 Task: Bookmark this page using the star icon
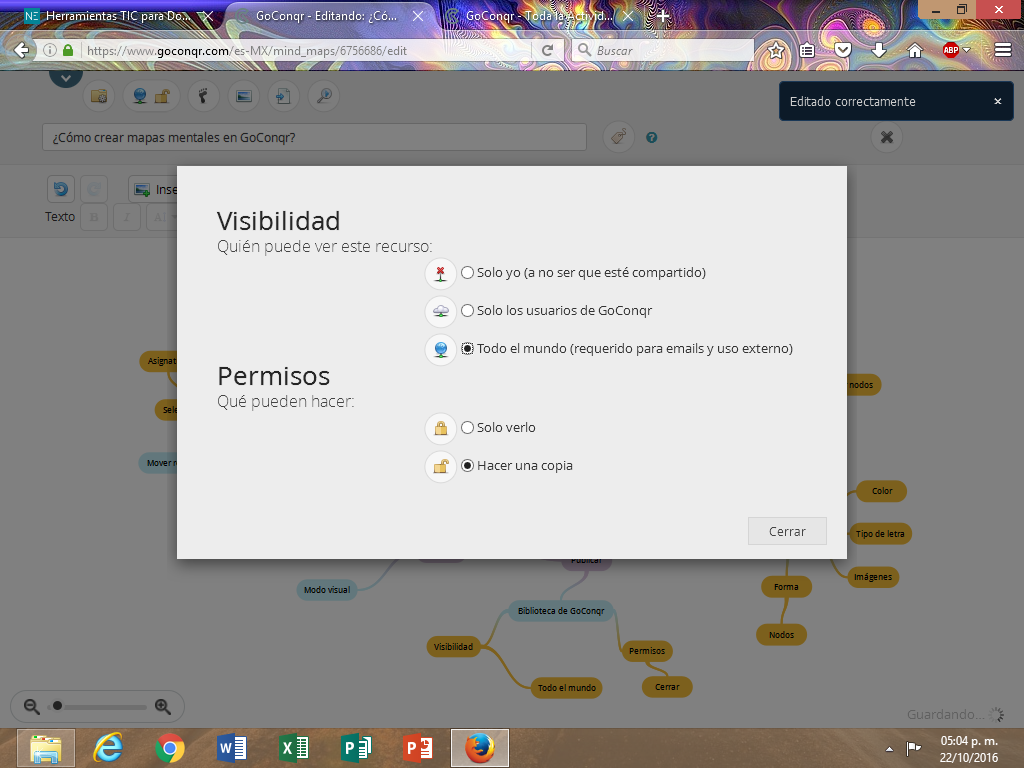[776, 50]
